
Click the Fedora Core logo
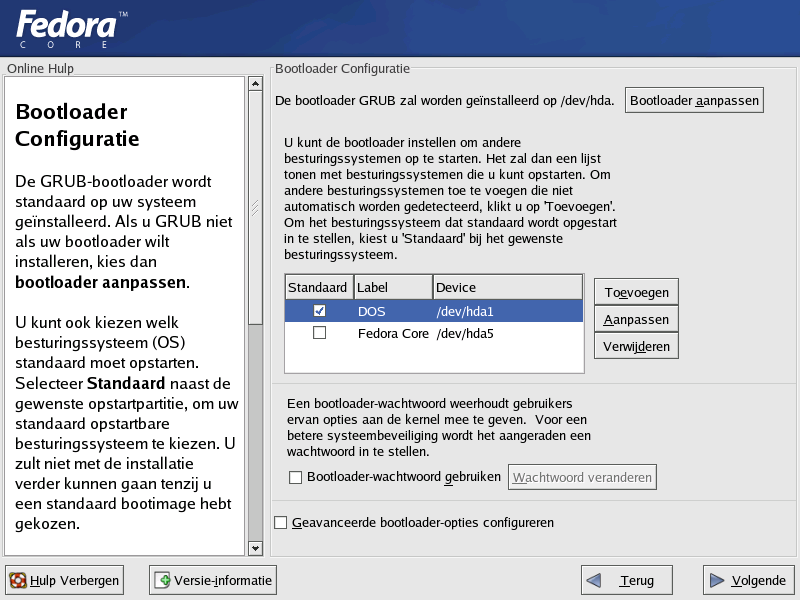[71, 29]
